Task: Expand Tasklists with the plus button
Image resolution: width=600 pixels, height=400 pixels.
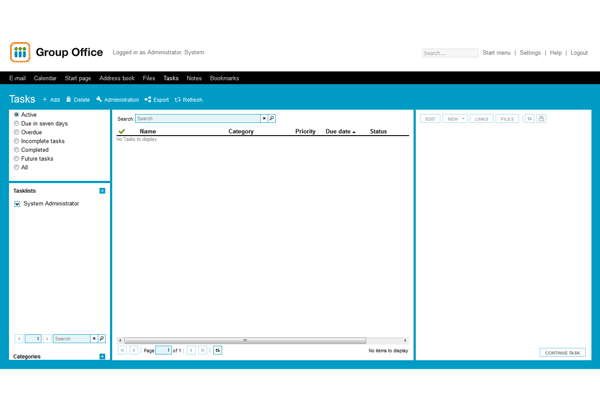Action: click(102, 190)
